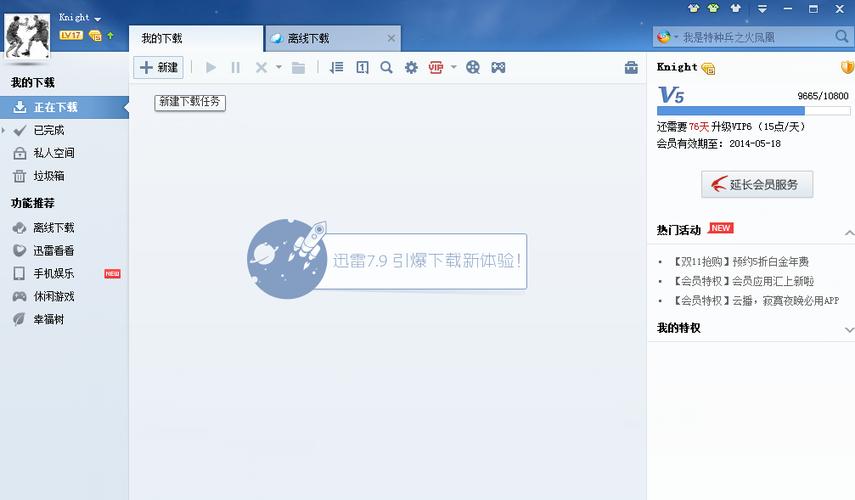Click the gamepad icon in toolbar
The image size is (855, 500).
coord(498,68)
